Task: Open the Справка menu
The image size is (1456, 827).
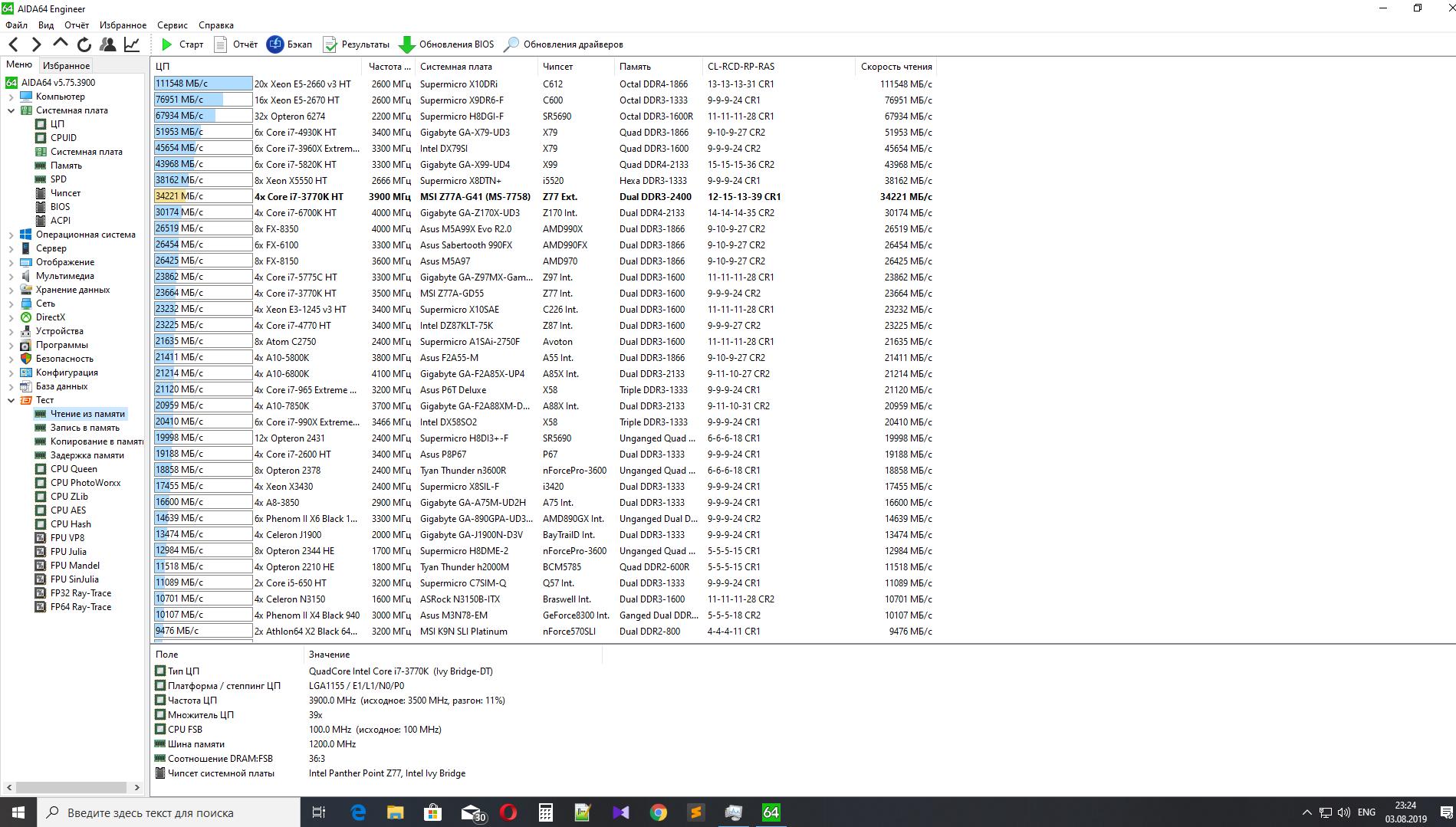Action: point(216,25)
